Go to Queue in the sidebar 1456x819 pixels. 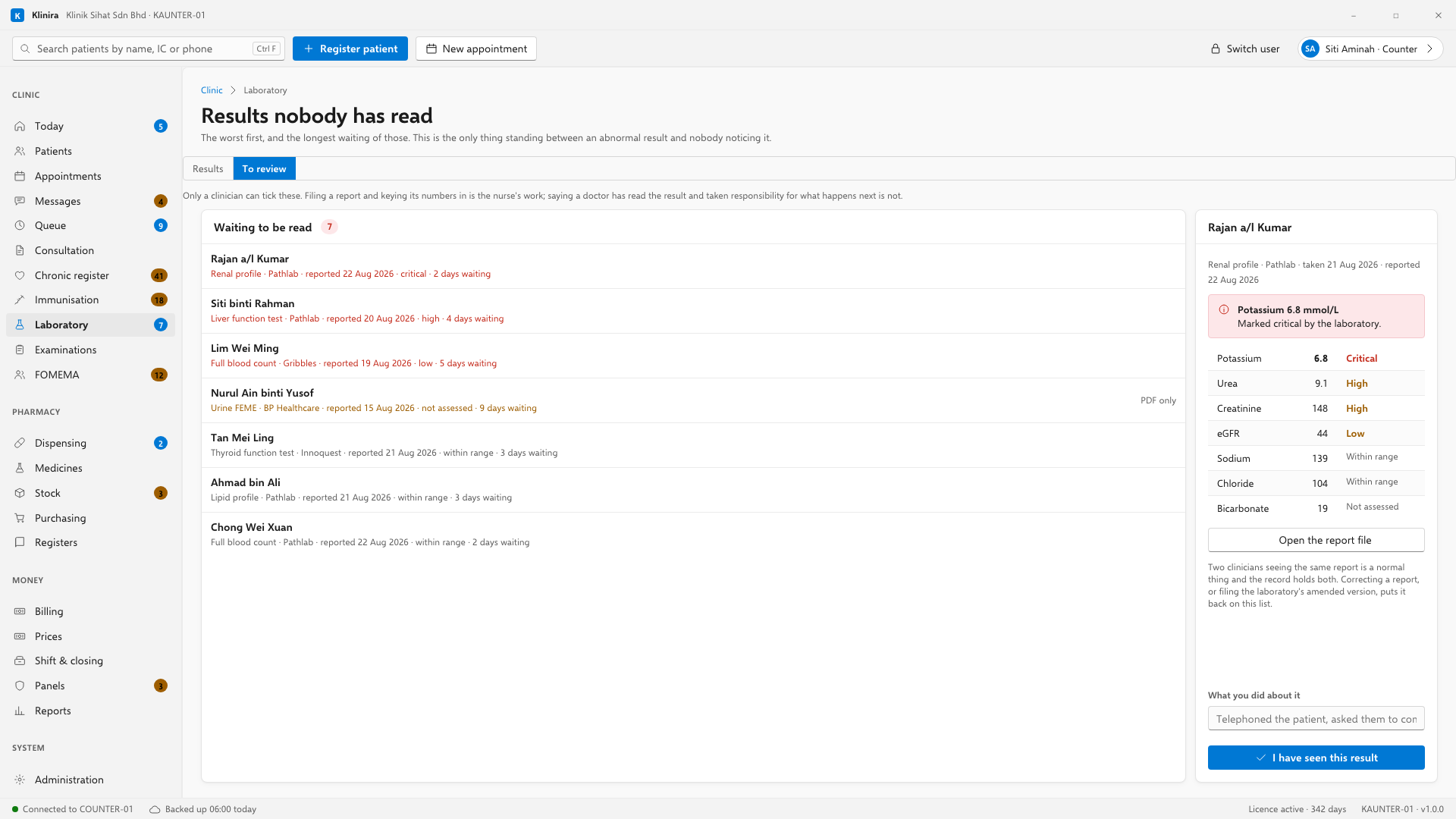pyautogui.click(x=90, y=225)
